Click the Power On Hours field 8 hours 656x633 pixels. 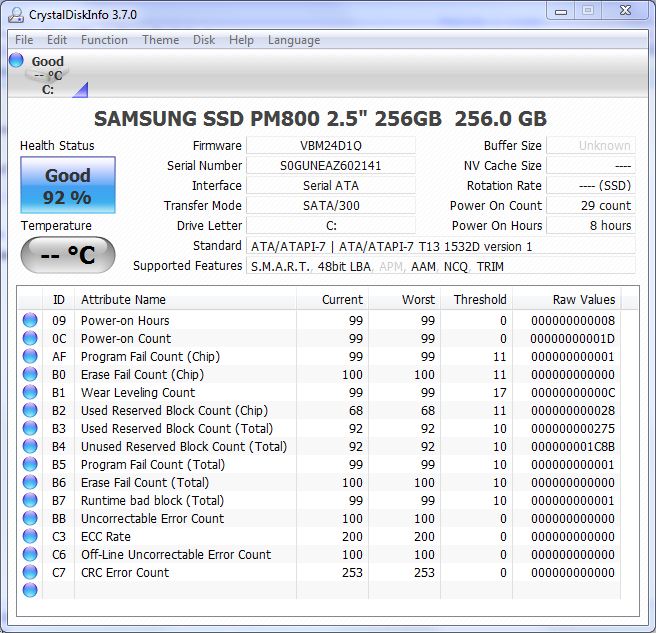pos(591,226)
